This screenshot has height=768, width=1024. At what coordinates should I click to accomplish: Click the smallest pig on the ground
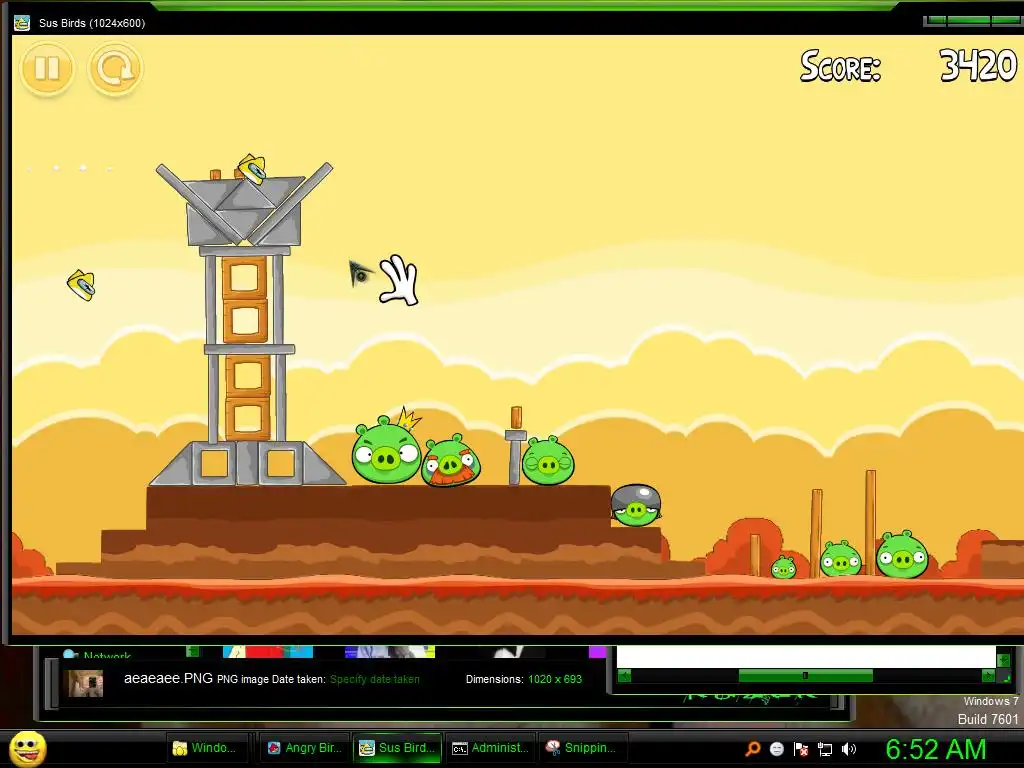coord(784,568)
